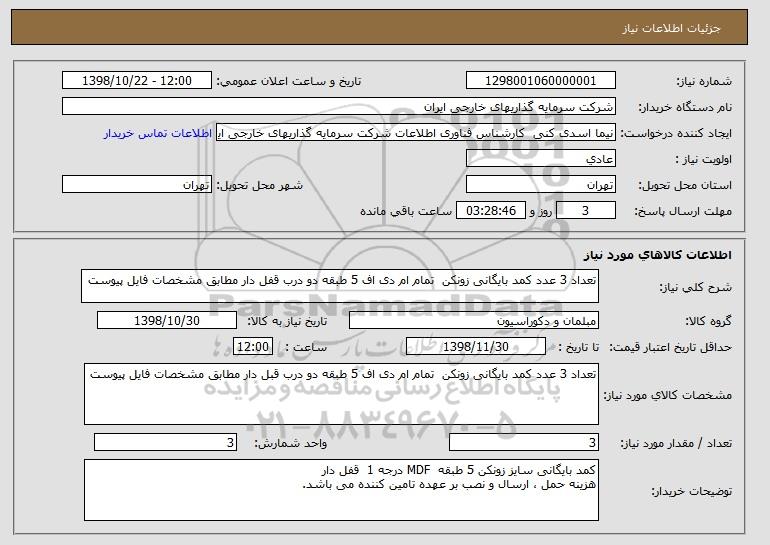Click the label 'واحد شمارش:'

tap(290, 443)
